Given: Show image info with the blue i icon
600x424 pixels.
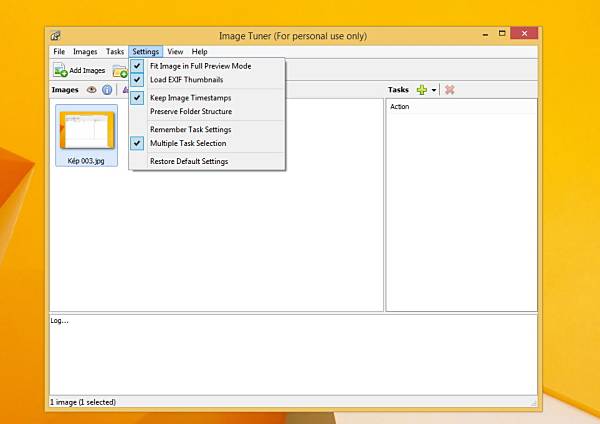Looking at the screenshot, I should tap(107, 90).
